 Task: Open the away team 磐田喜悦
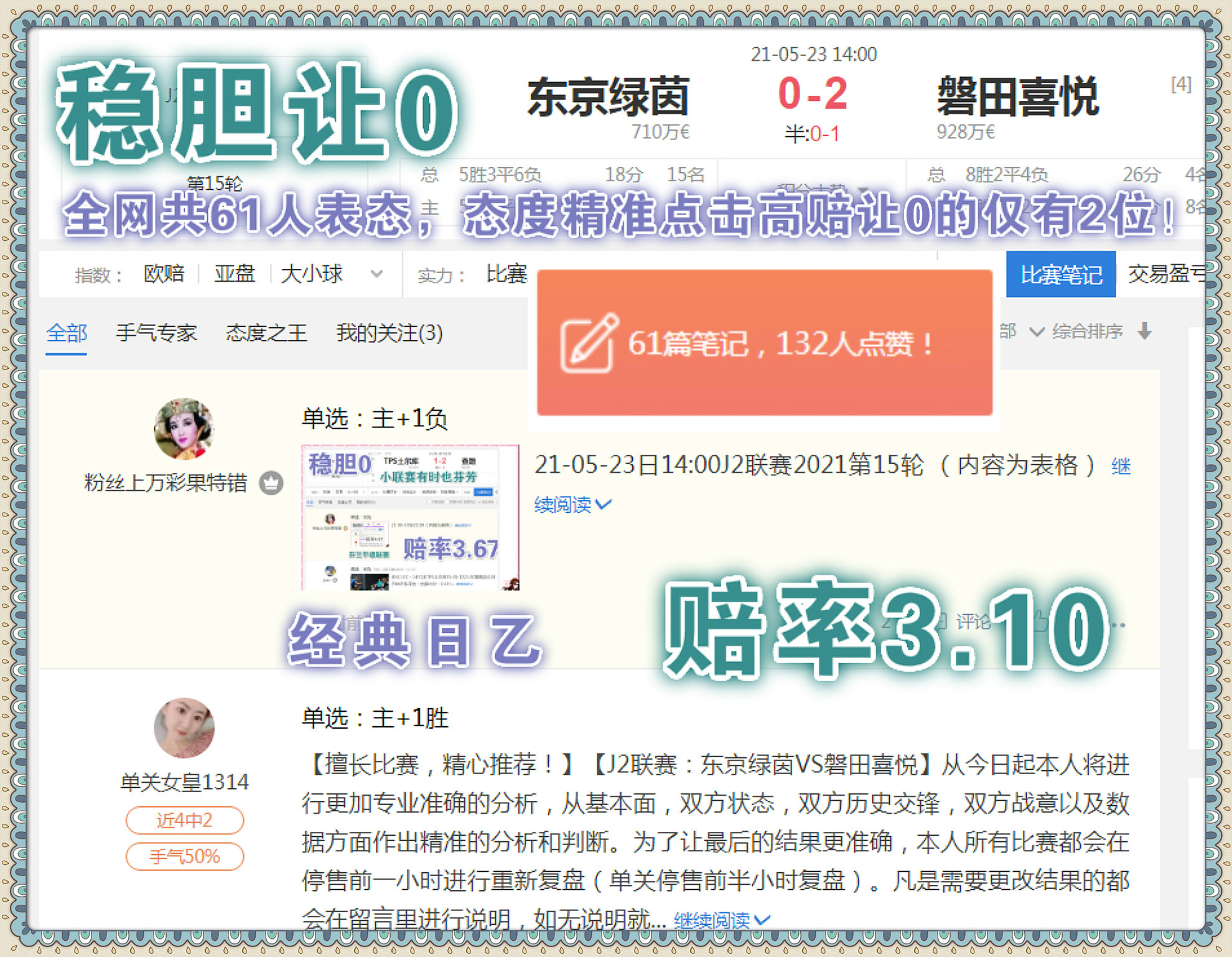[1018, 97]
